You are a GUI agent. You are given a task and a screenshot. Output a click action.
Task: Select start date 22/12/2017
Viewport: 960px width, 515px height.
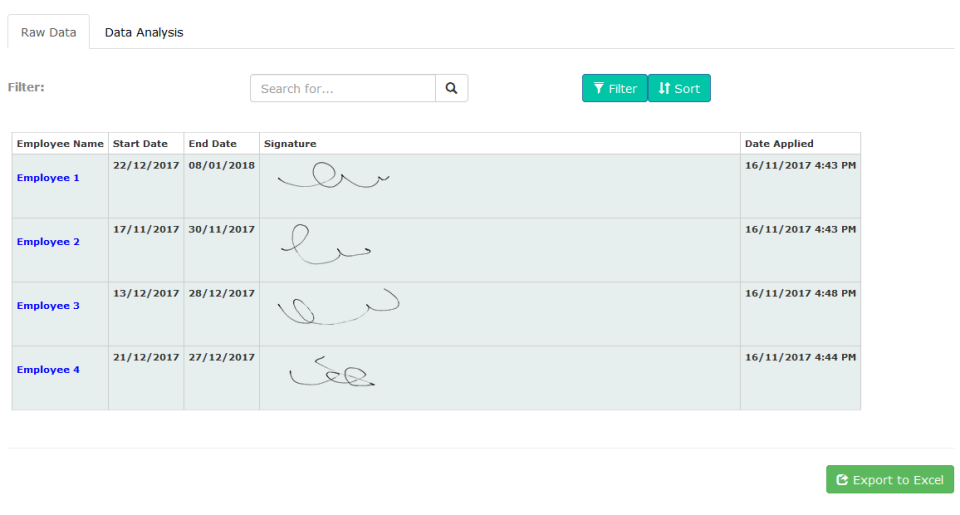click(146, 165)
